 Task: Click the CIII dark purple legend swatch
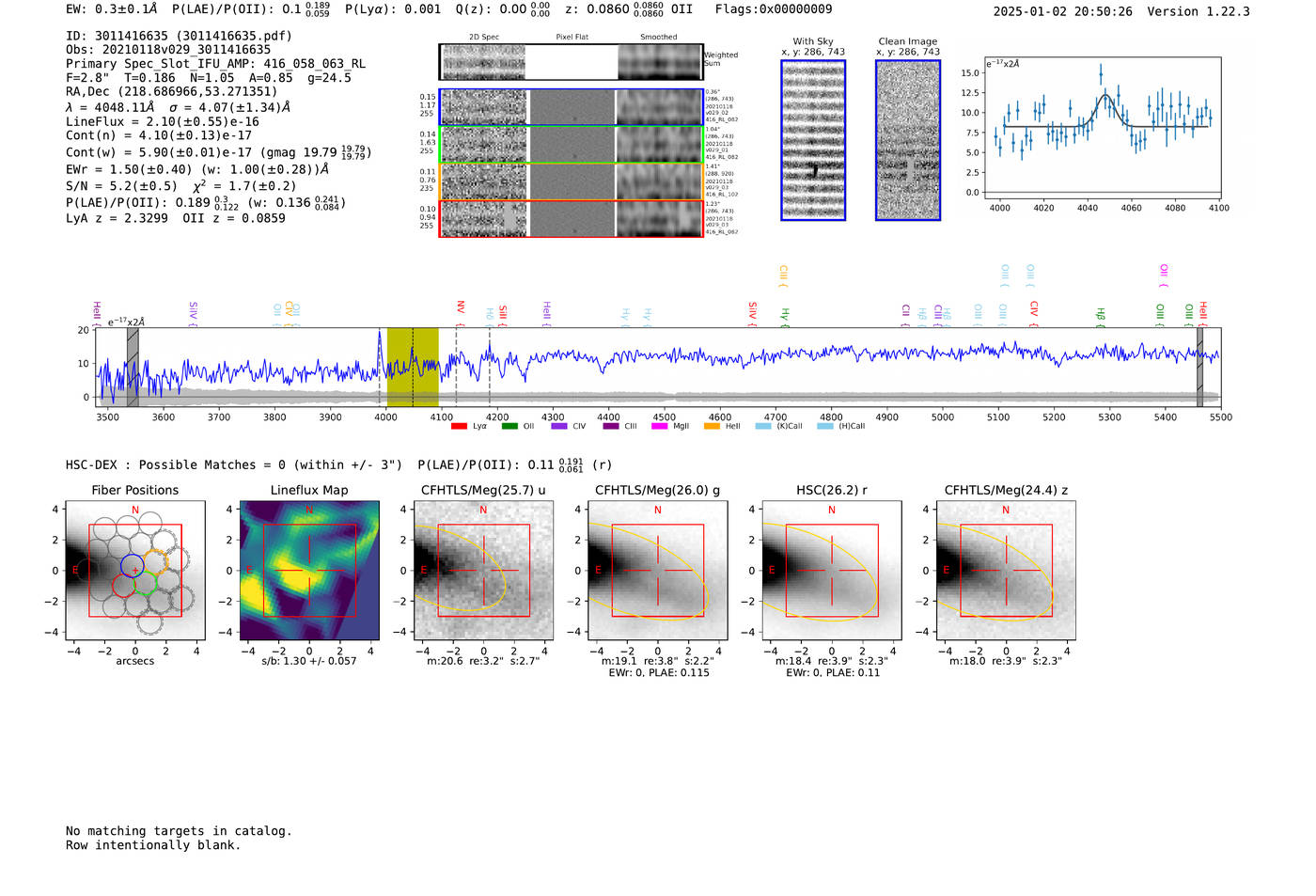tap(611, 426)
